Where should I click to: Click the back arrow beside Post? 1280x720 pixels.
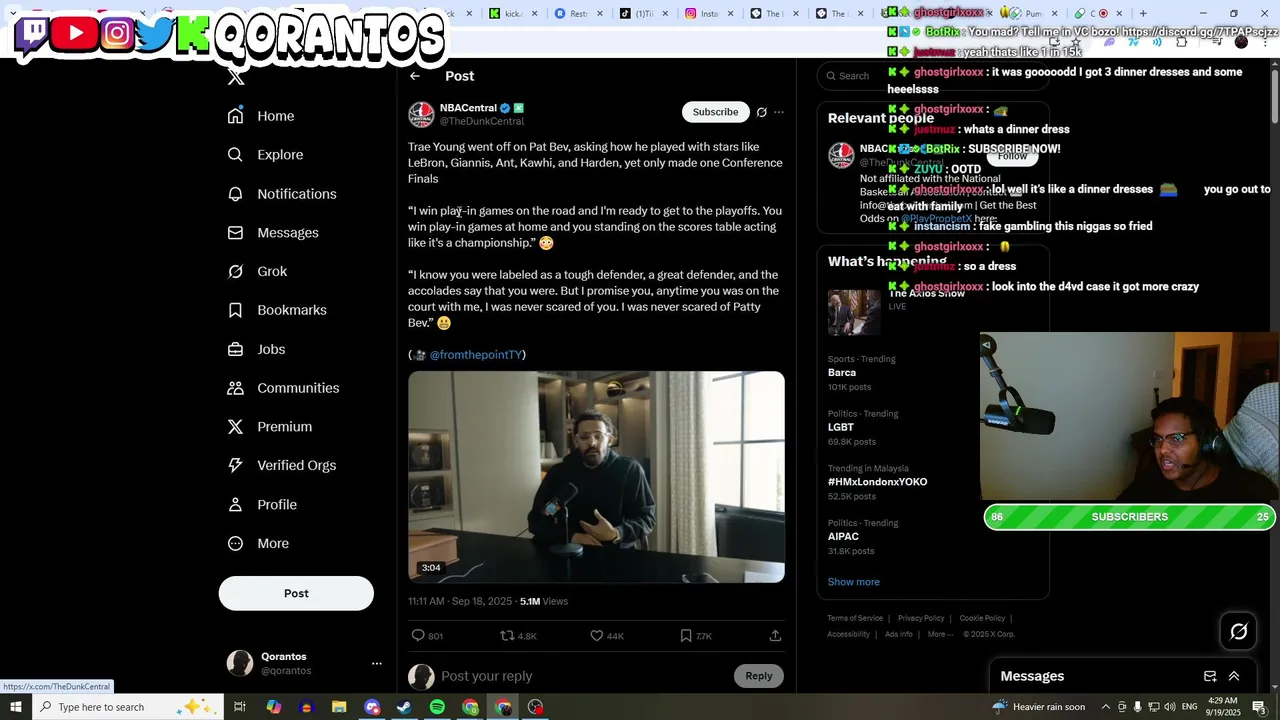tap(415, 76)
